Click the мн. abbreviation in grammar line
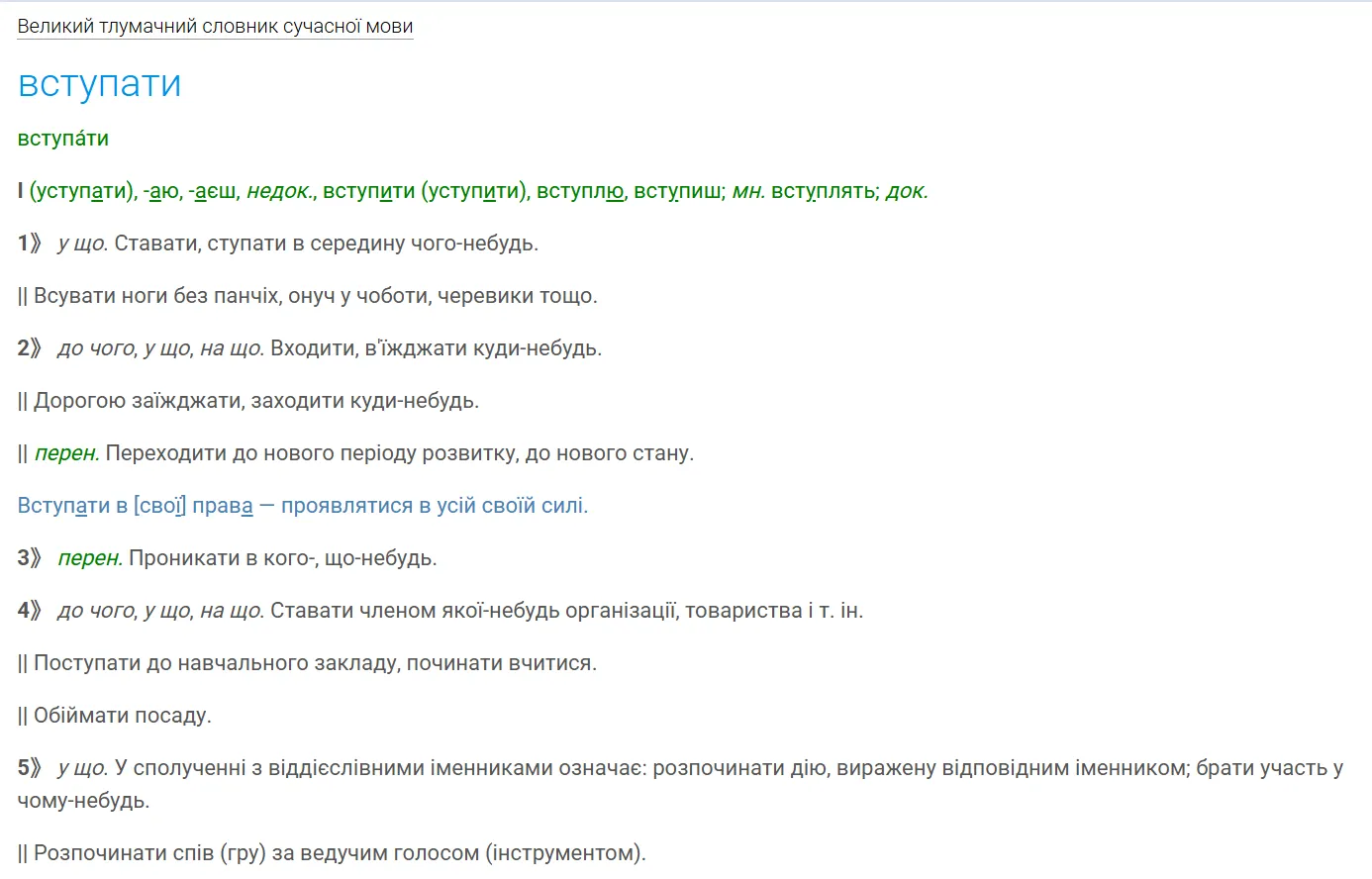The image size is (1372, 879). coord(748,191)
